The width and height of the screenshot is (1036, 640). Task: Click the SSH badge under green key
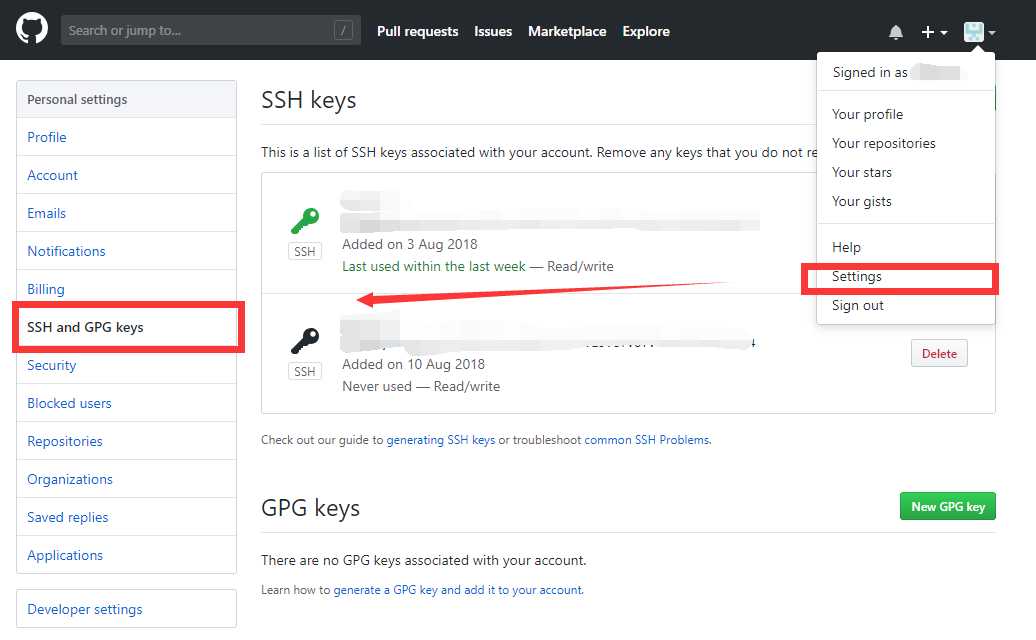coord(305,252)
